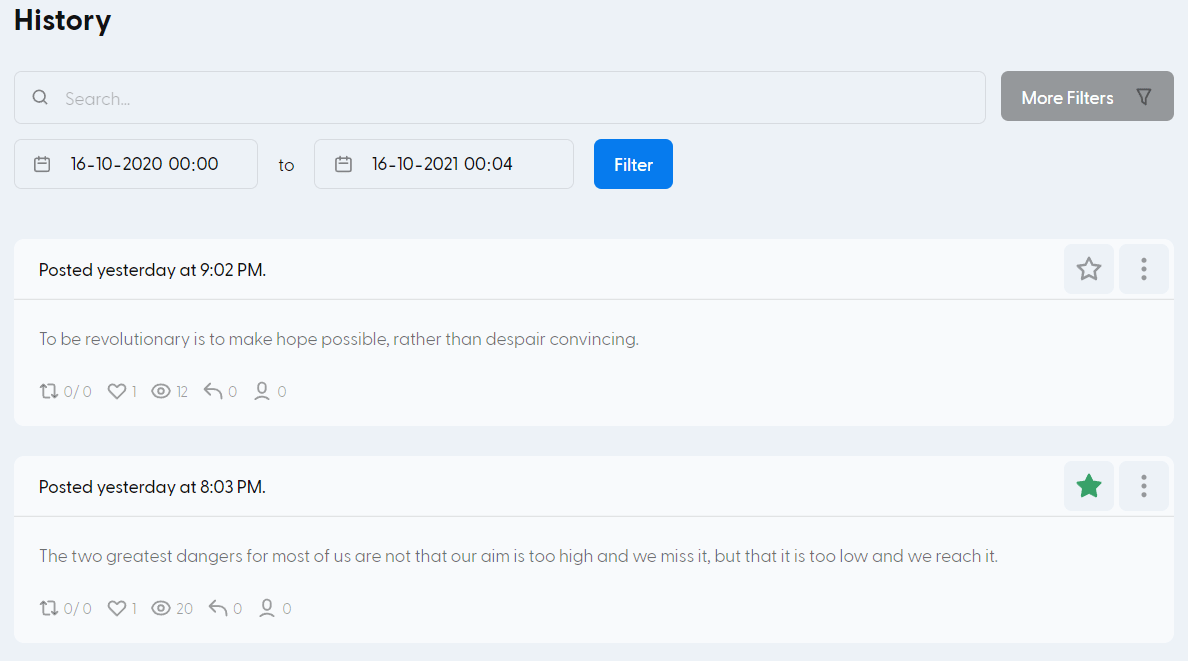Select the post text about revolutionary hope
This screenshot has width=1188, height=661.
(338, 339)
